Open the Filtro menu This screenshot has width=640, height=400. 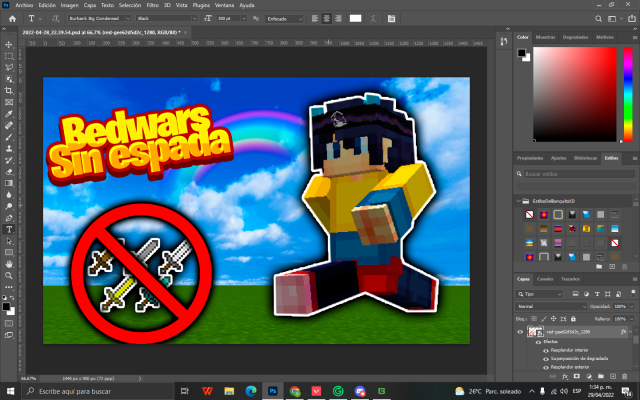[x=152, y=5]
